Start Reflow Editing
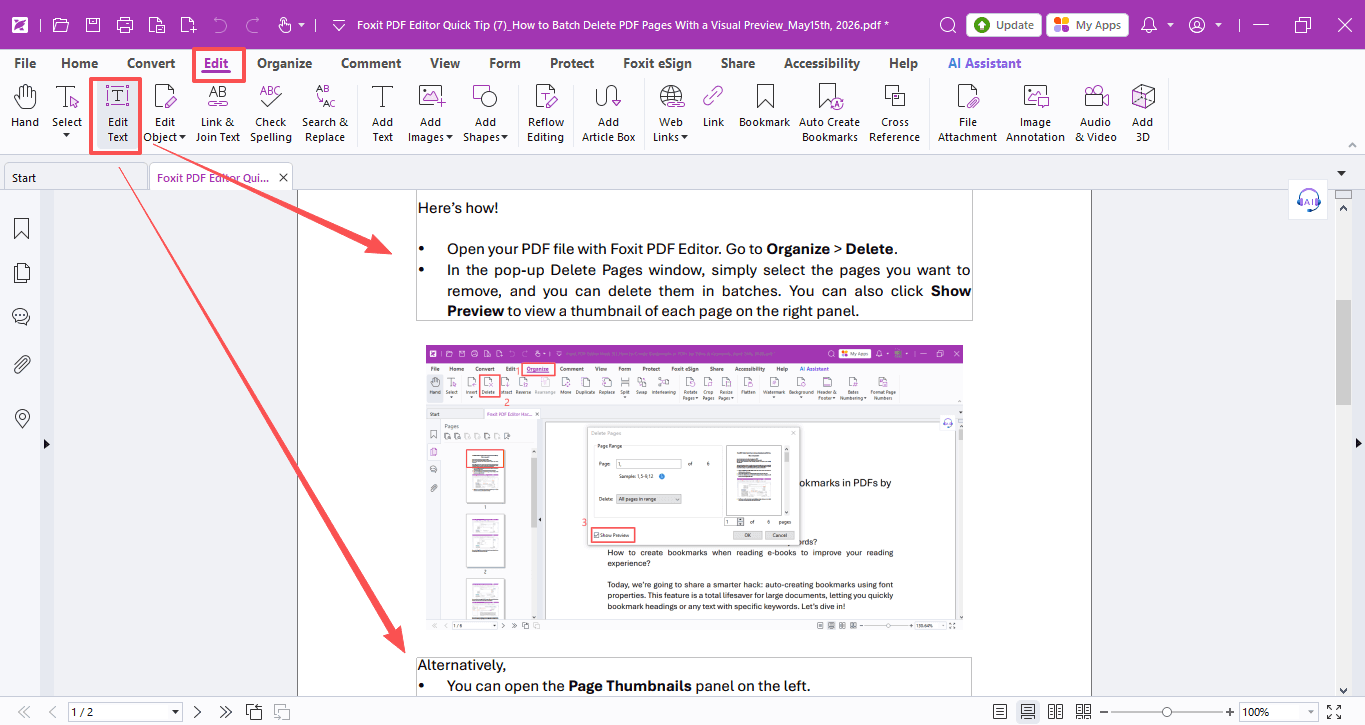 (546, 114)
